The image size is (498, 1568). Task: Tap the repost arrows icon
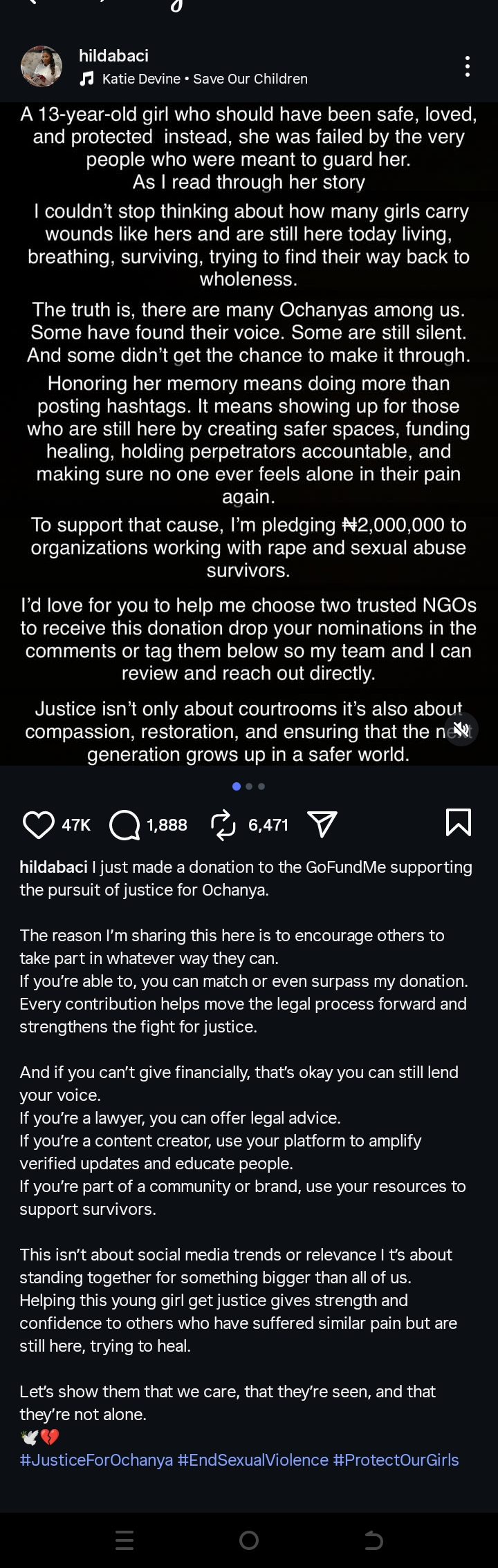point(223,824)
